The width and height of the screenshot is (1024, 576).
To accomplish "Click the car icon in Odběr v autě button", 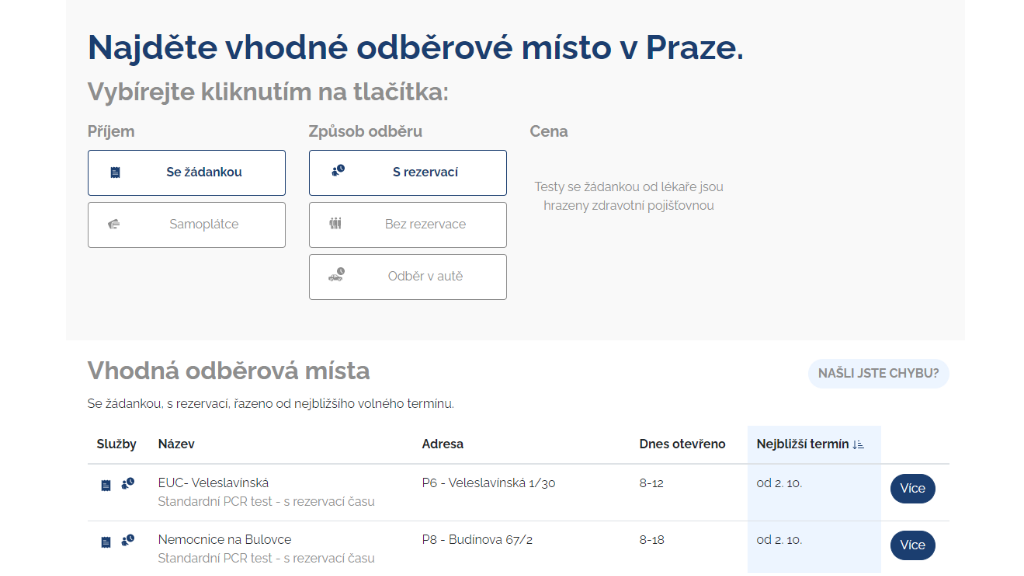I will point(337,276).
